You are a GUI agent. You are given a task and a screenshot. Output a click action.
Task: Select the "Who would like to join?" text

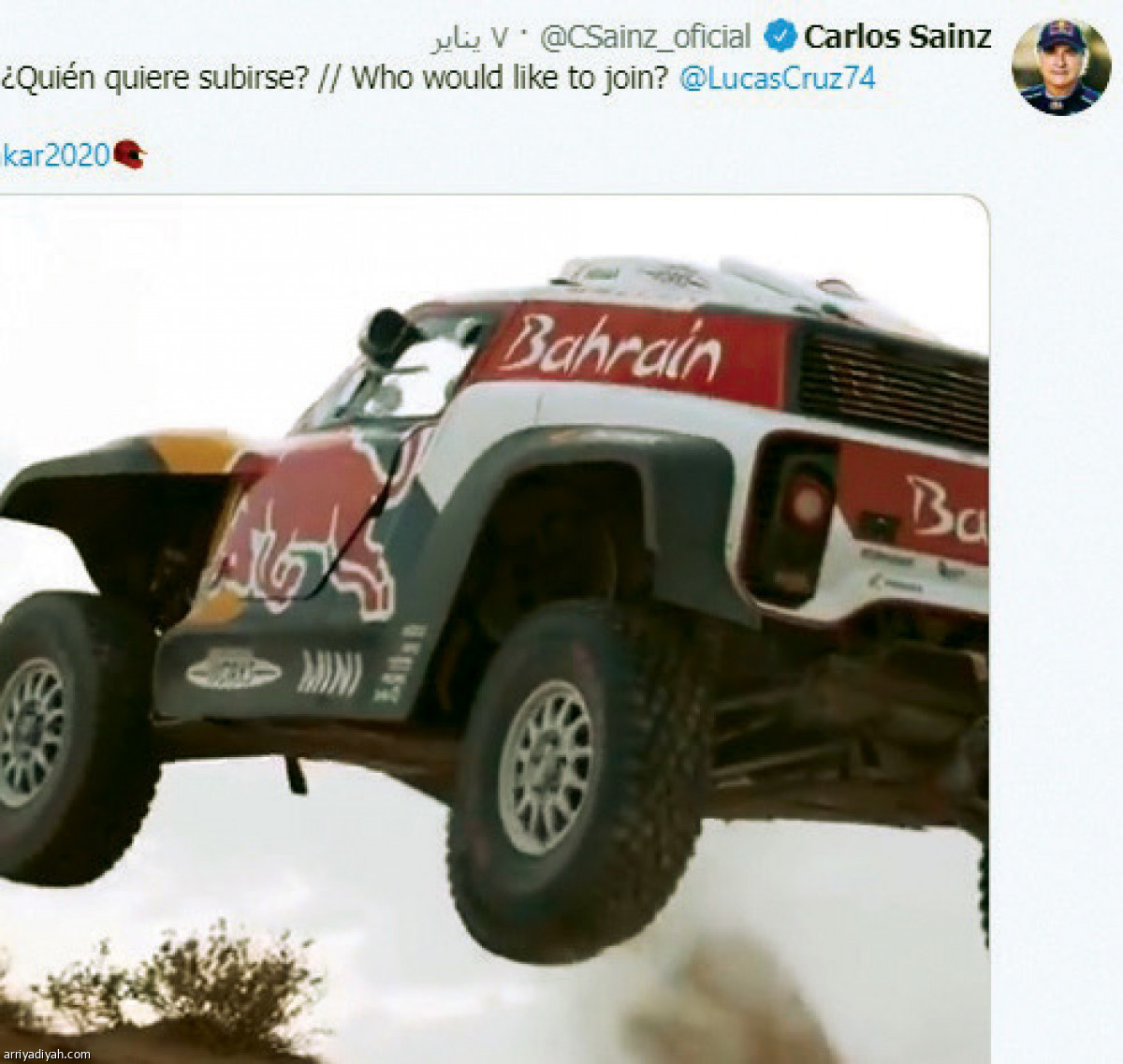(x=510, y=78)
